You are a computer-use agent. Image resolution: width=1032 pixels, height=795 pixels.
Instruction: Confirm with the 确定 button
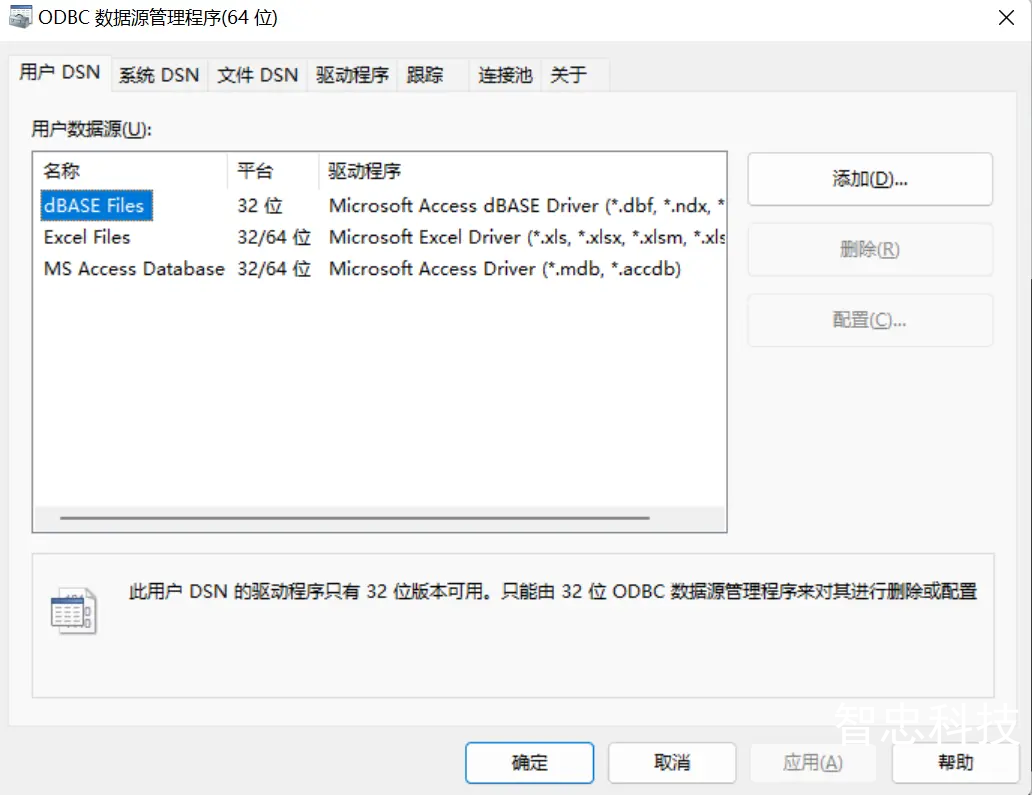(530, 763)
